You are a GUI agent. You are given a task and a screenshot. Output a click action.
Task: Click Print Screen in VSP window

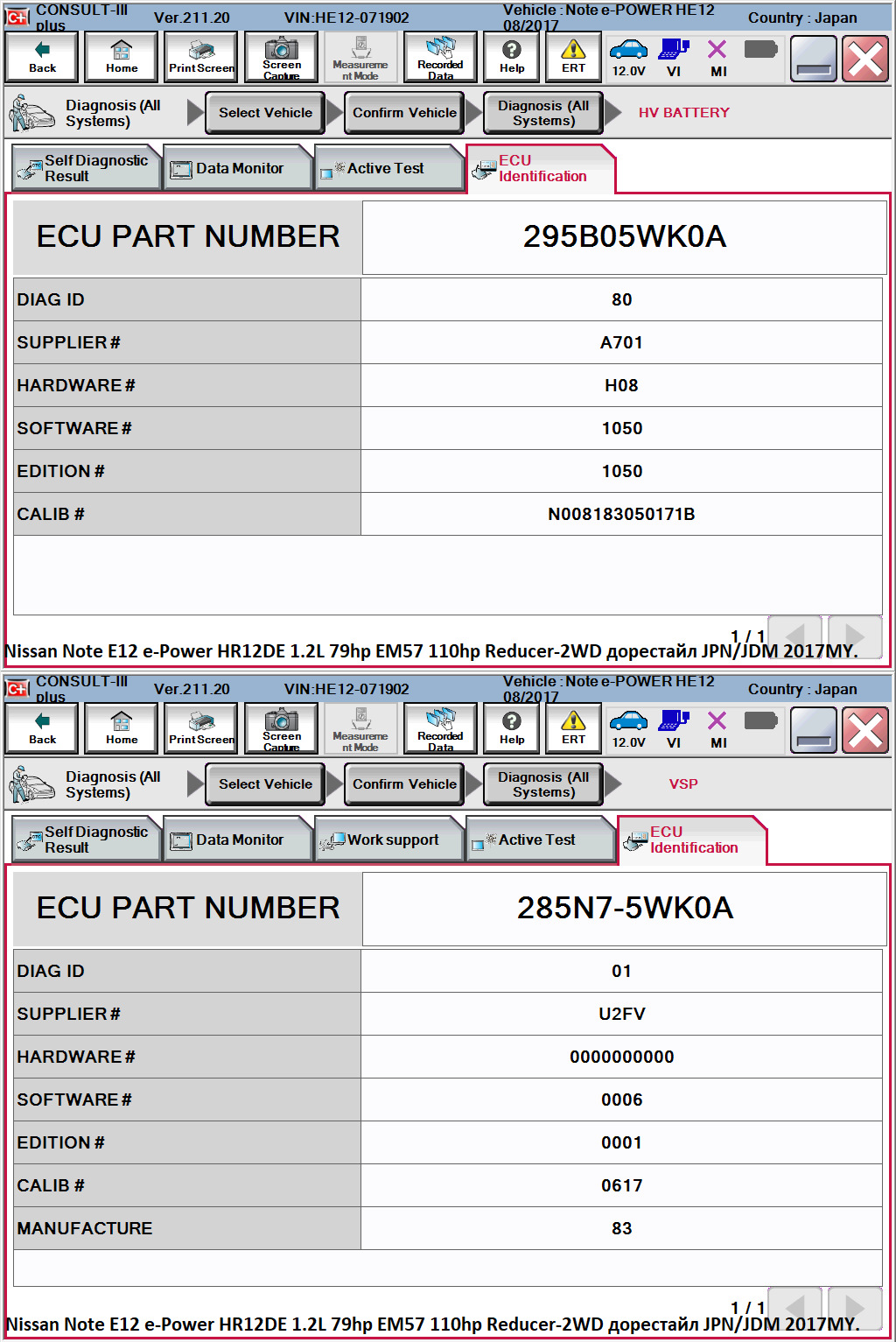[x=201, y=728]
